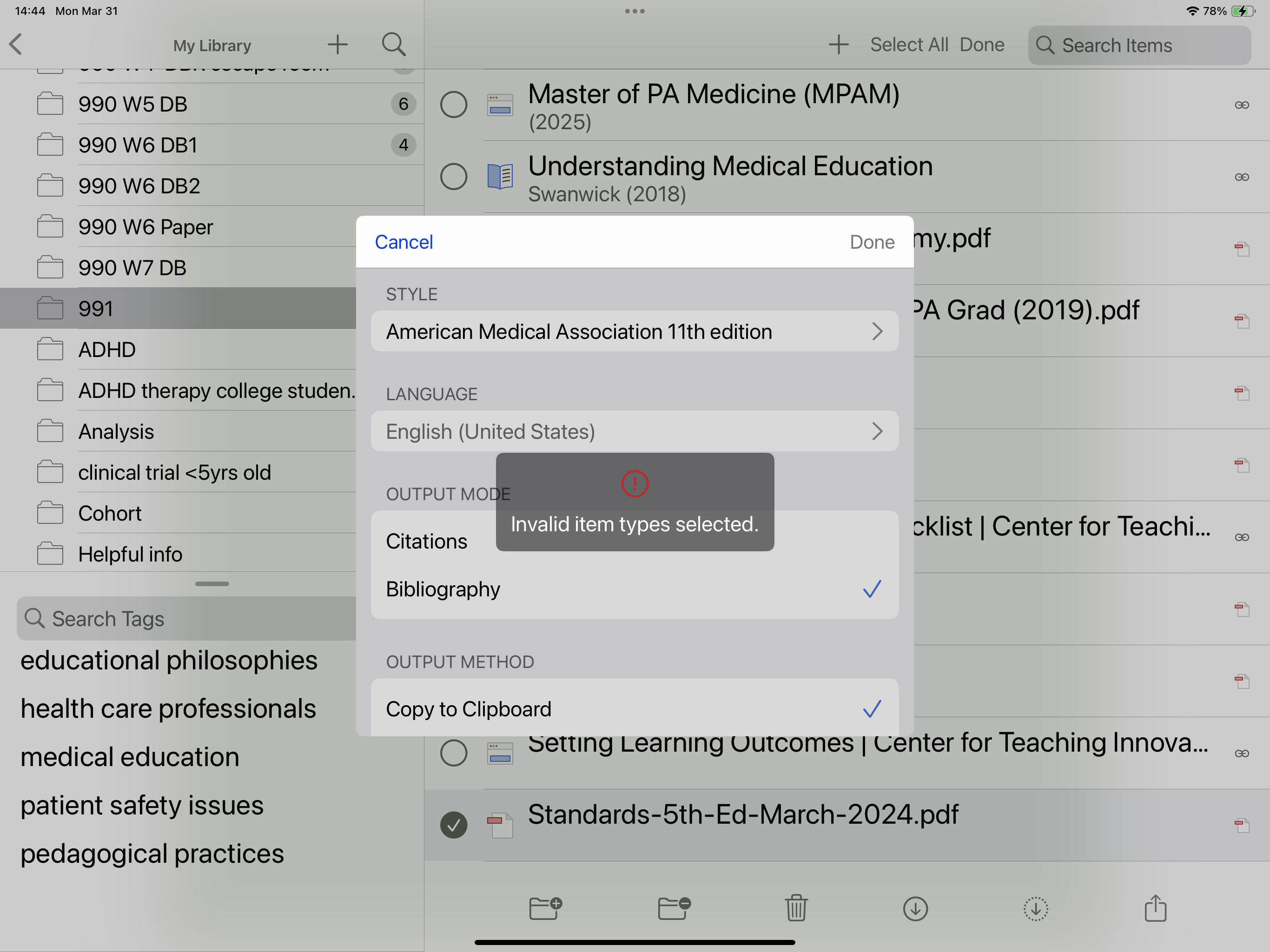This screenshot has width=1270, height=952.
Task: Tap Select All in the top bar
Action: coord(909,45)
